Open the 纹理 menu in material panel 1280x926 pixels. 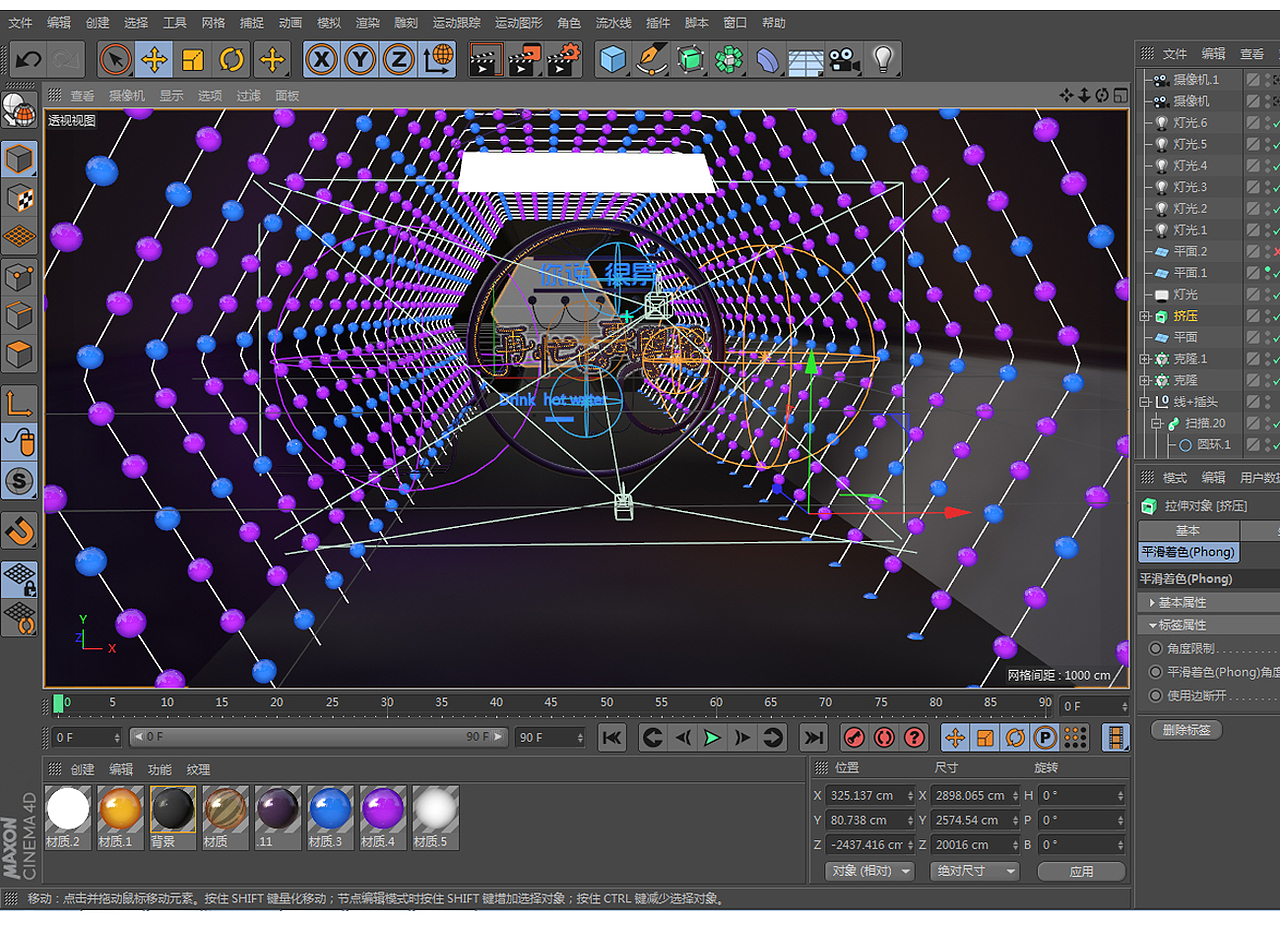point(198,770)
